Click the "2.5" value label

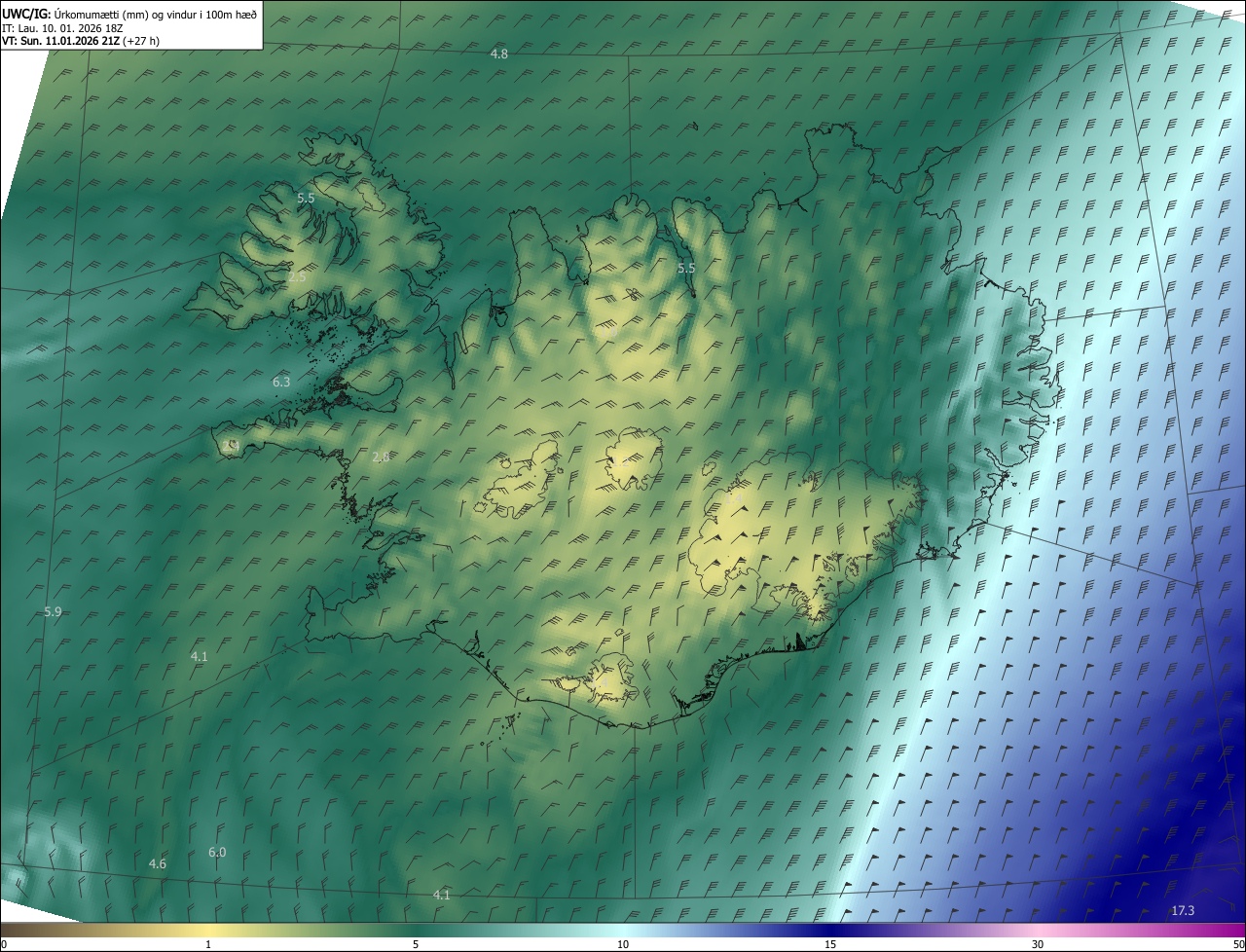tap(297, 277)
